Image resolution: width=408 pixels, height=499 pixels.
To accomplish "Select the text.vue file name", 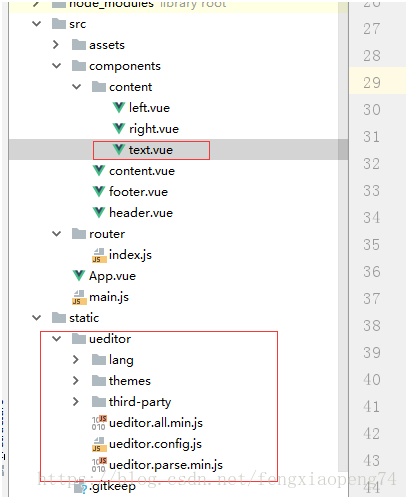I will click(x=151, y=150).
